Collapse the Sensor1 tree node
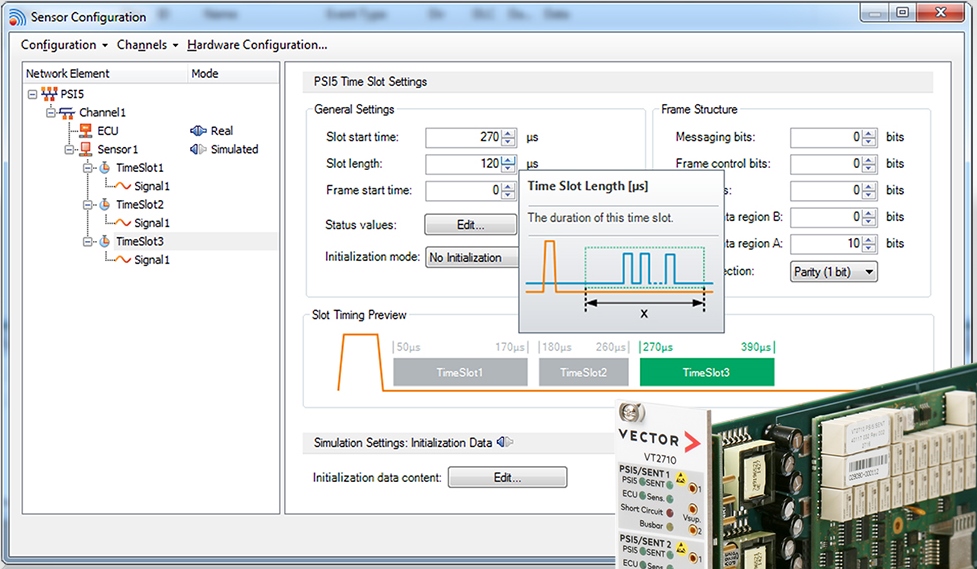 pyautogui.click(x=69, y=149)
